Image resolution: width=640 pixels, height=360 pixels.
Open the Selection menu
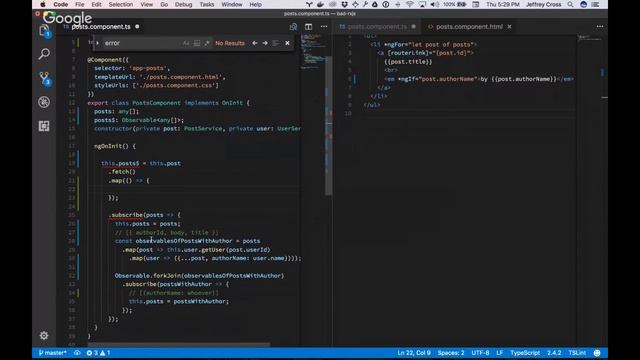tap(120, 4)
